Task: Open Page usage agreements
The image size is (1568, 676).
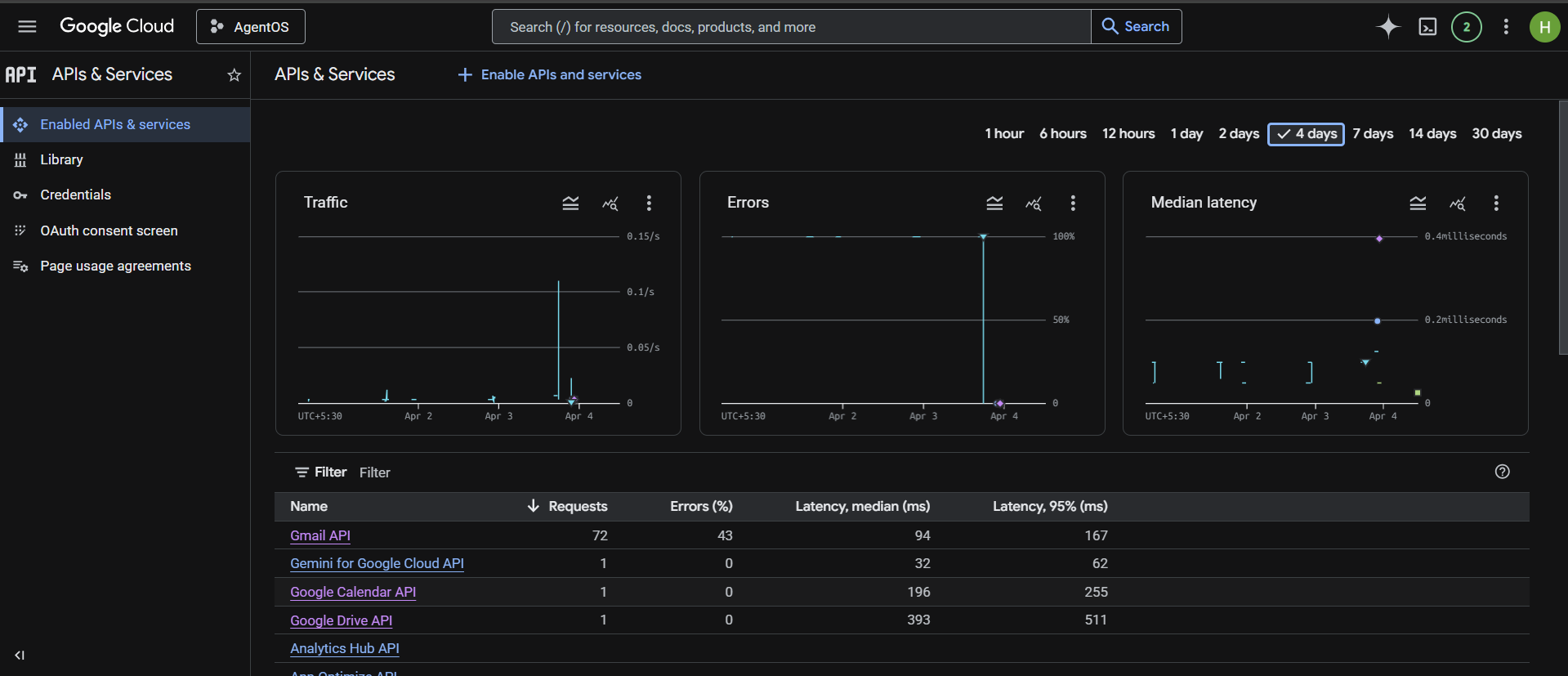Action: coord(125,266)
